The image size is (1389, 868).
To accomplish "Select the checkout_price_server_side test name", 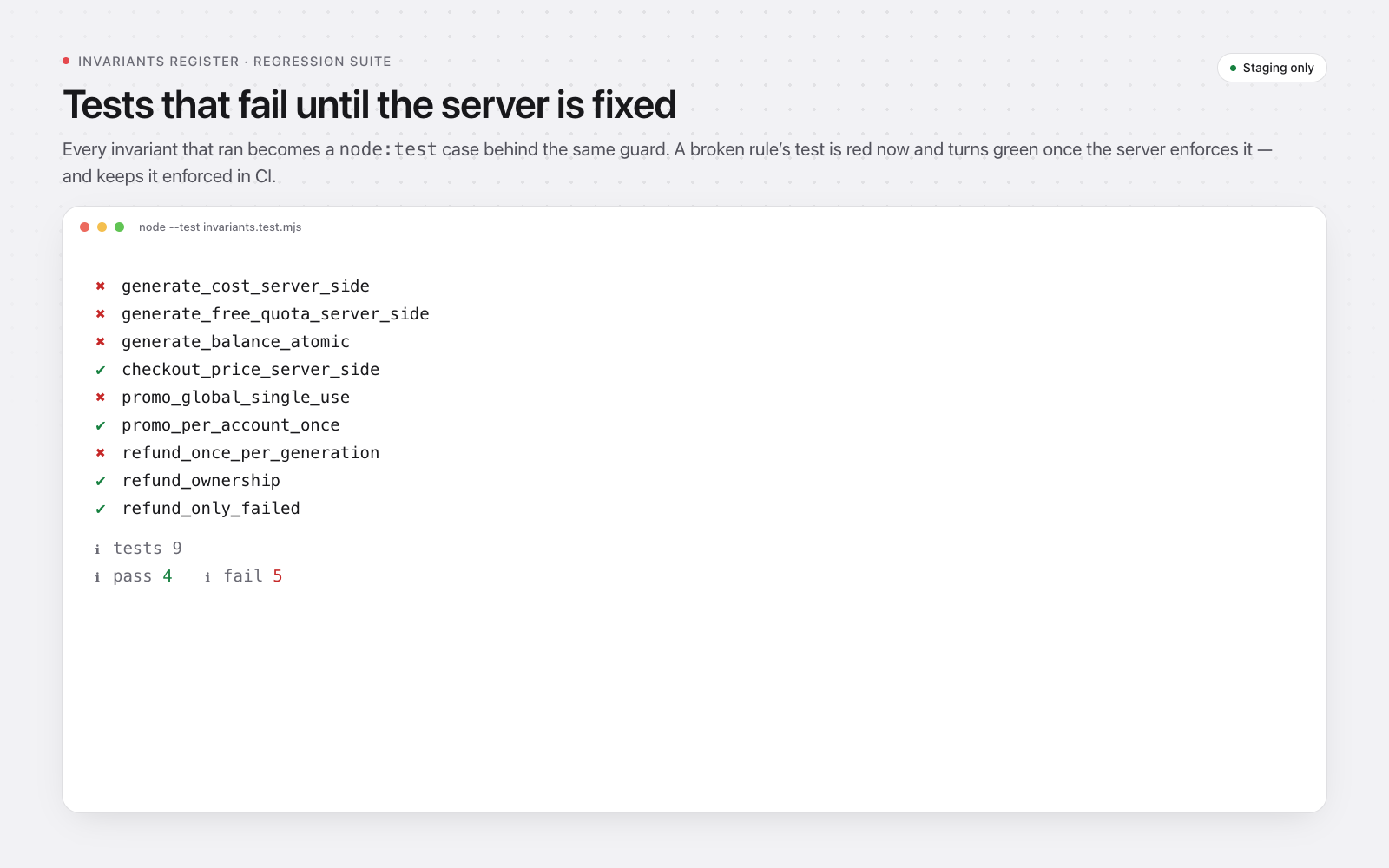I will (x=251, y=370).
